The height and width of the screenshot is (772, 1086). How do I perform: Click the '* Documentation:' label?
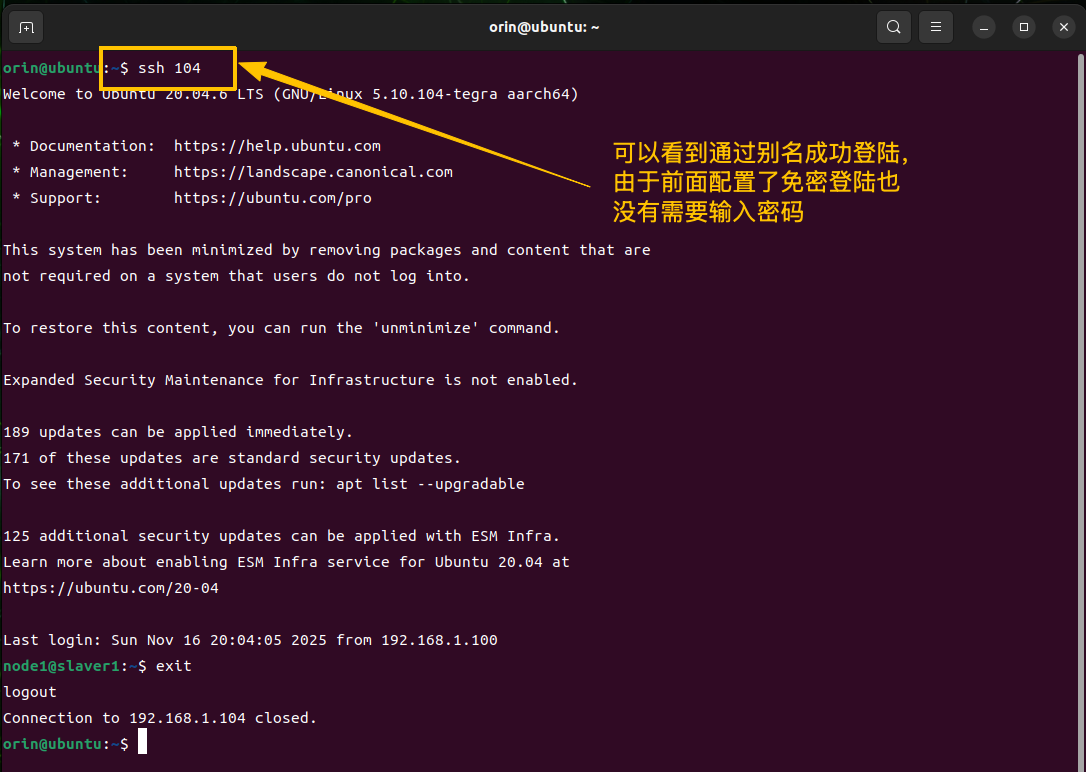84,146
